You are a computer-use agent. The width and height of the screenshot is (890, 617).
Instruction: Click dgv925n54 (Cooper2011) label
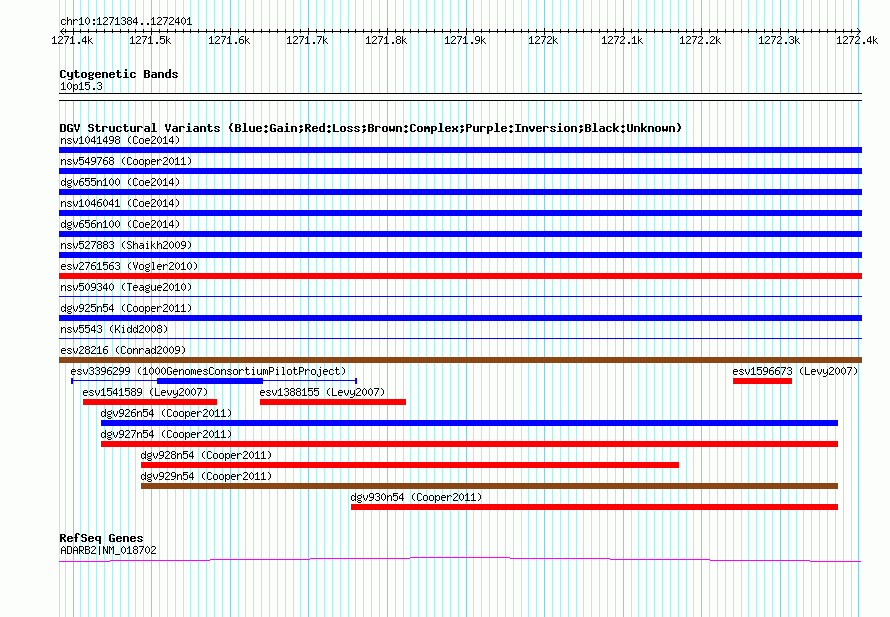pyautogui.click(x=126, y=308)
